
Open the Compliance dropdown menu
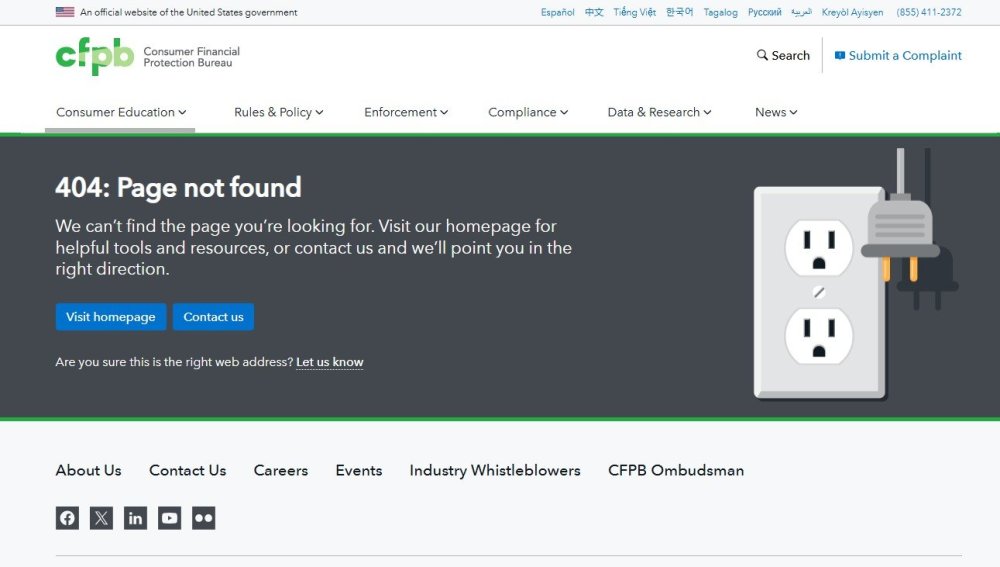tap(528, 112)
